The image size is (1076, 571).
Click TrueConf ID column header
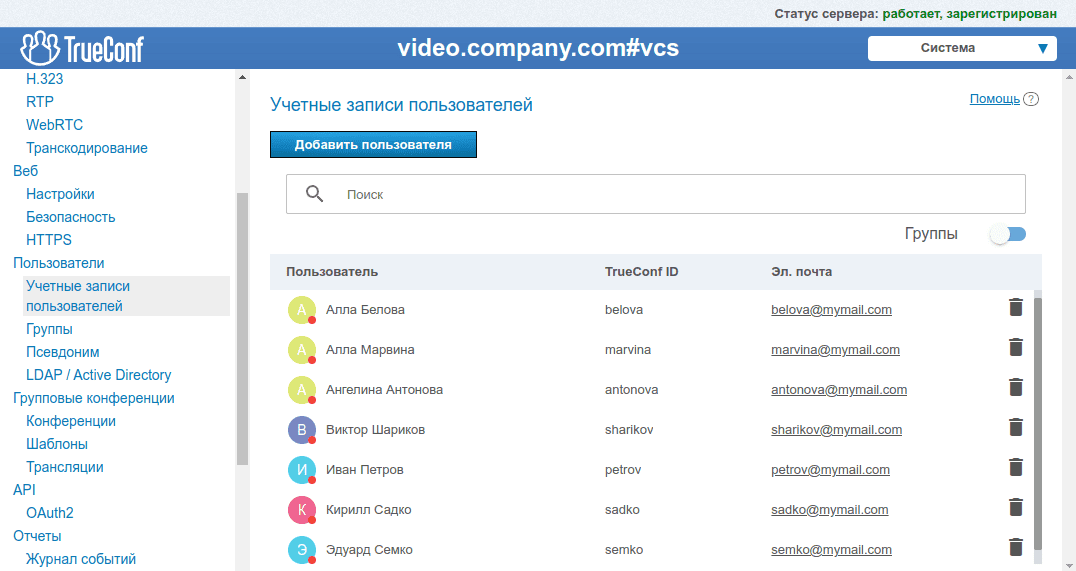tap(642, 272)
